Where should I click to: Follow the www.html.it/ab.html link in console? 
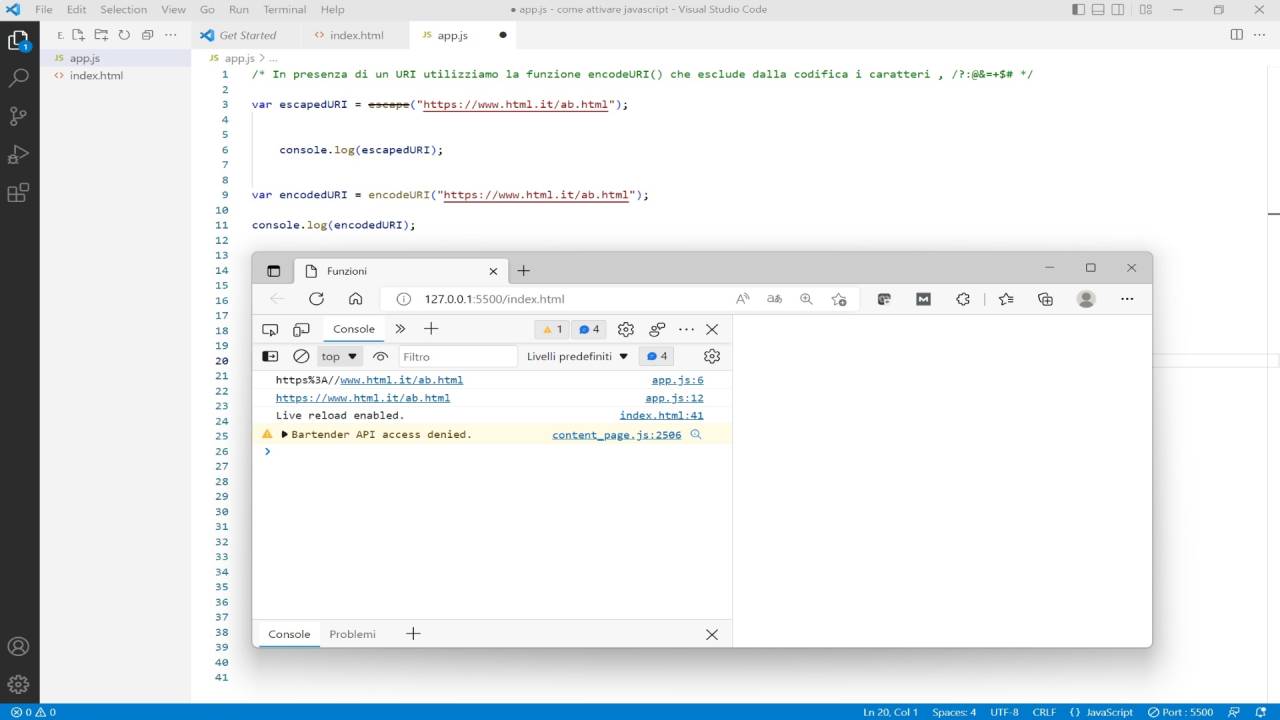(x=401, y=380)
